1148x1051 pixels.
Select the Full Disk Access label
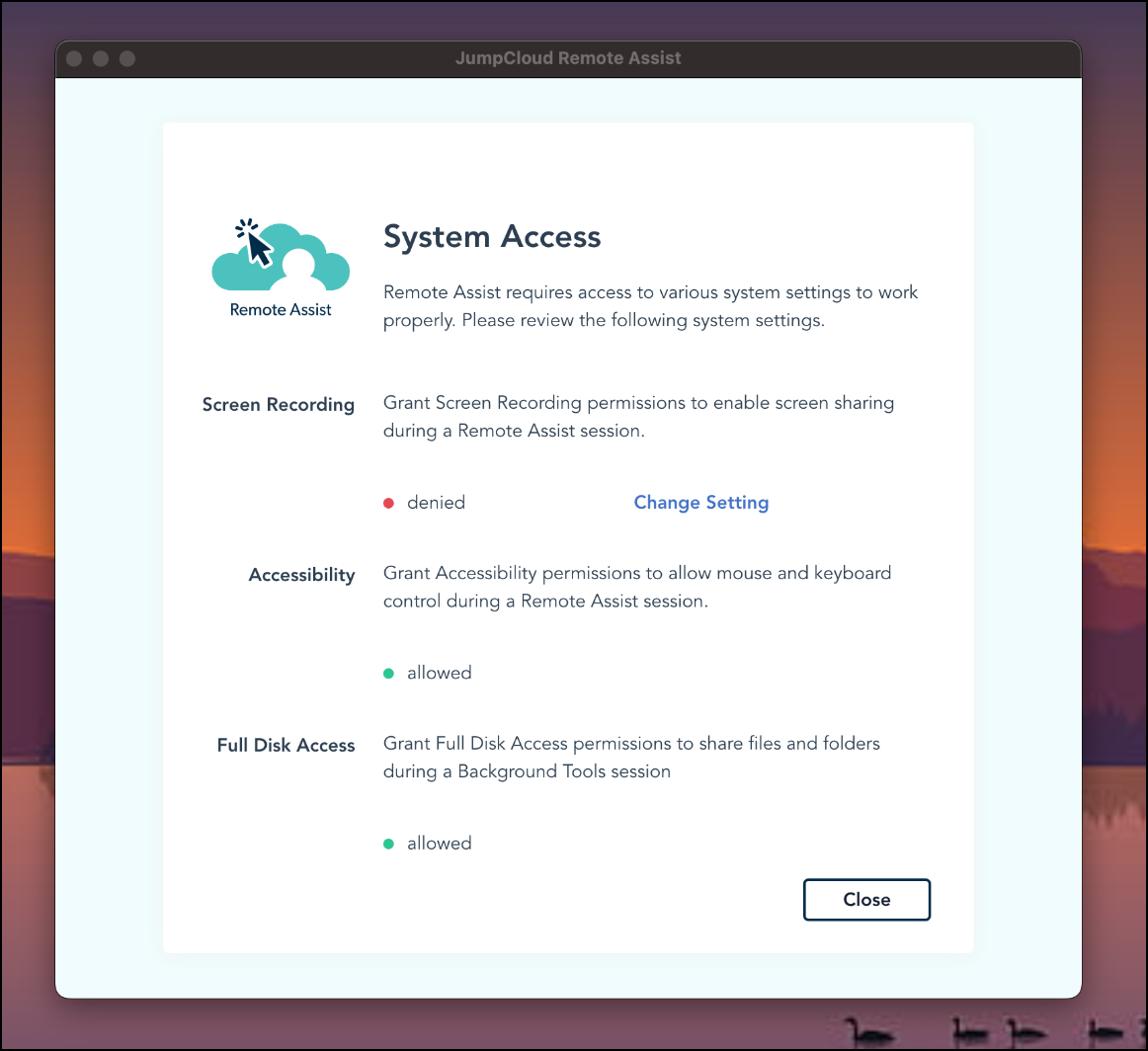286,746
